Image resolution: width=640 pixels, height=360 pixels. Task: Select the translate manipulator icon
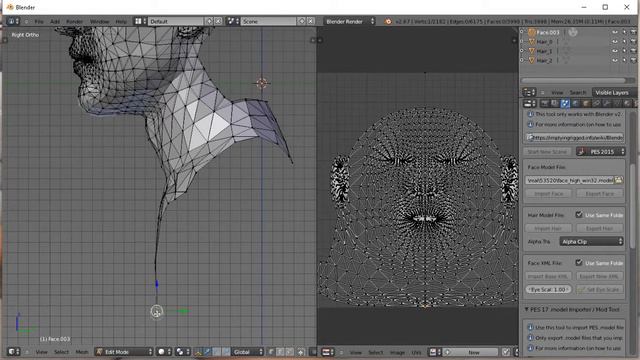tap(207, 352)
